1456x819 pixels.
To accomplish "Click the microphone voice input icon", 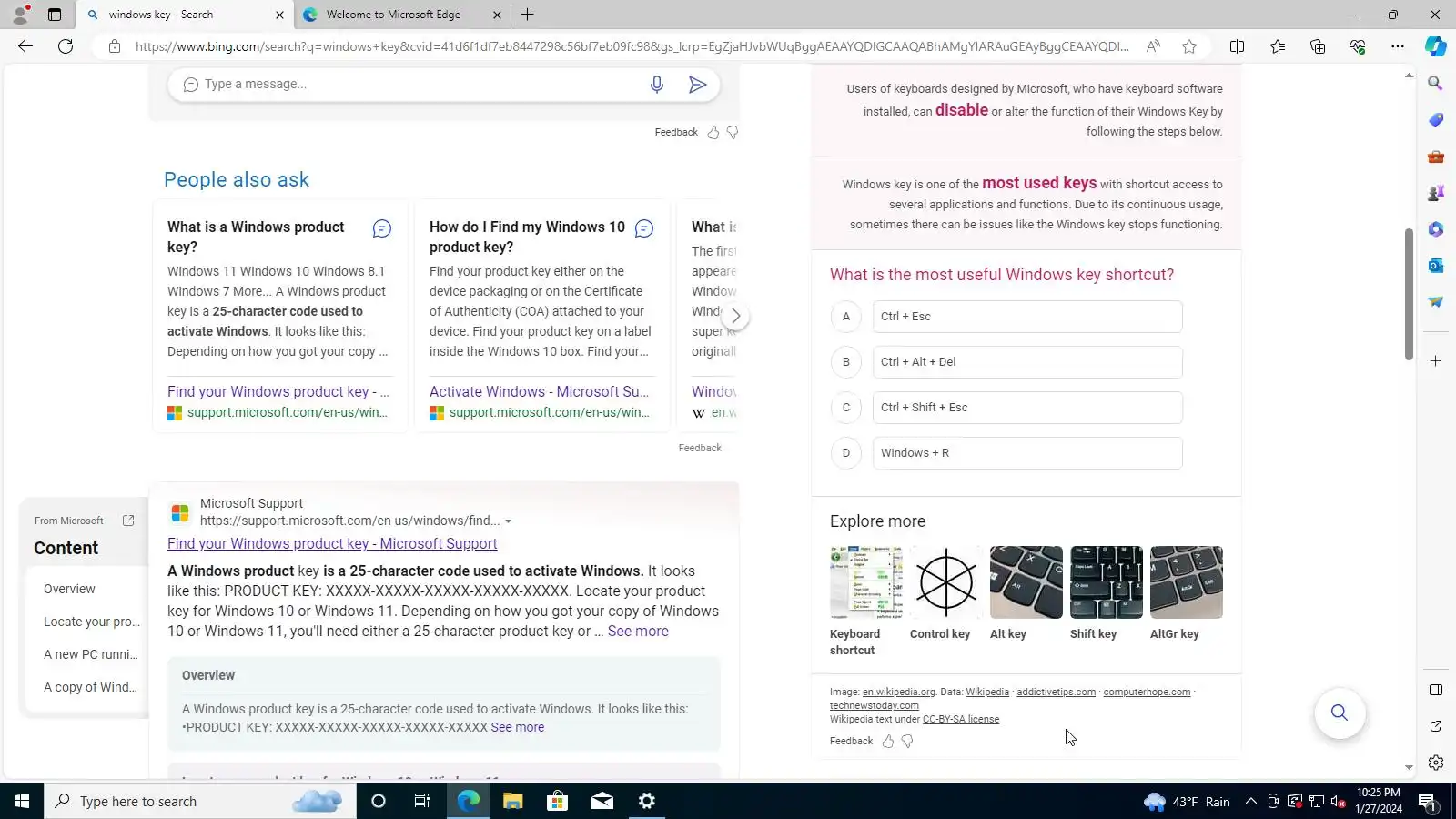I will click(657, 85).
